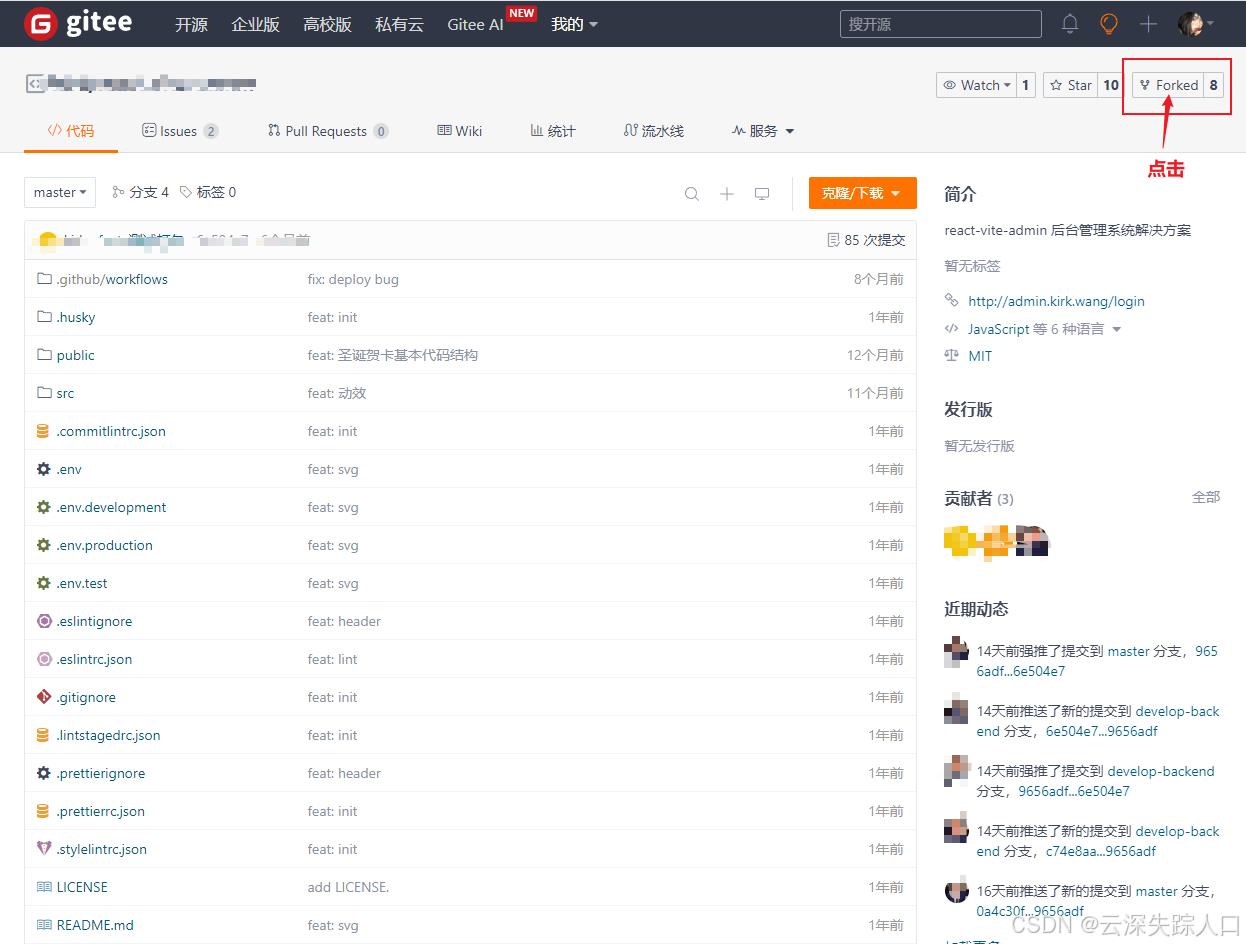Open the notifications bell icon
The width and height of the screenshot is (1246, 944).
(1070, 23)
